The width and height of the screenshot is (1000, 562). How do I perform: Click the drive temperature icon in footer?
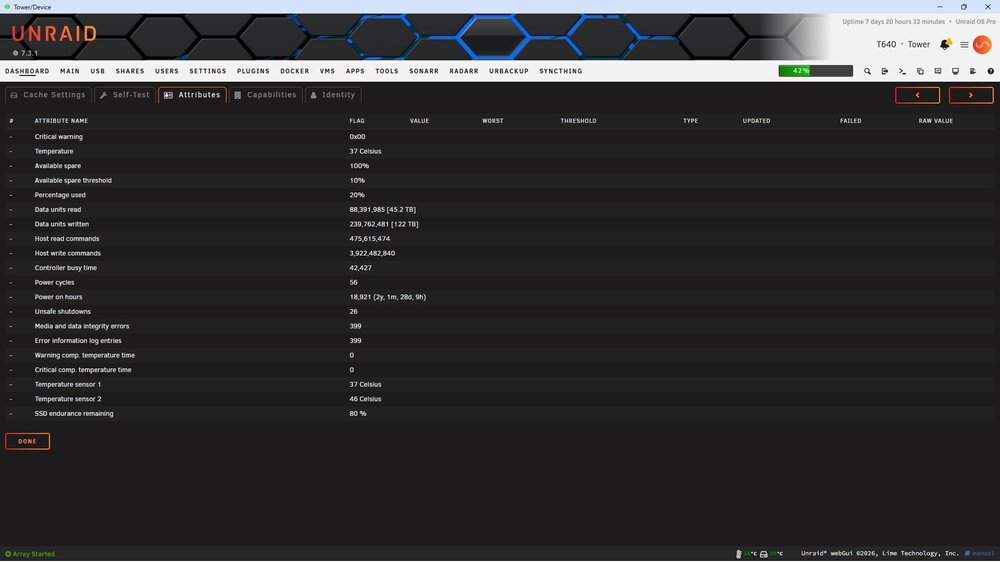click(x=763, y=554)
